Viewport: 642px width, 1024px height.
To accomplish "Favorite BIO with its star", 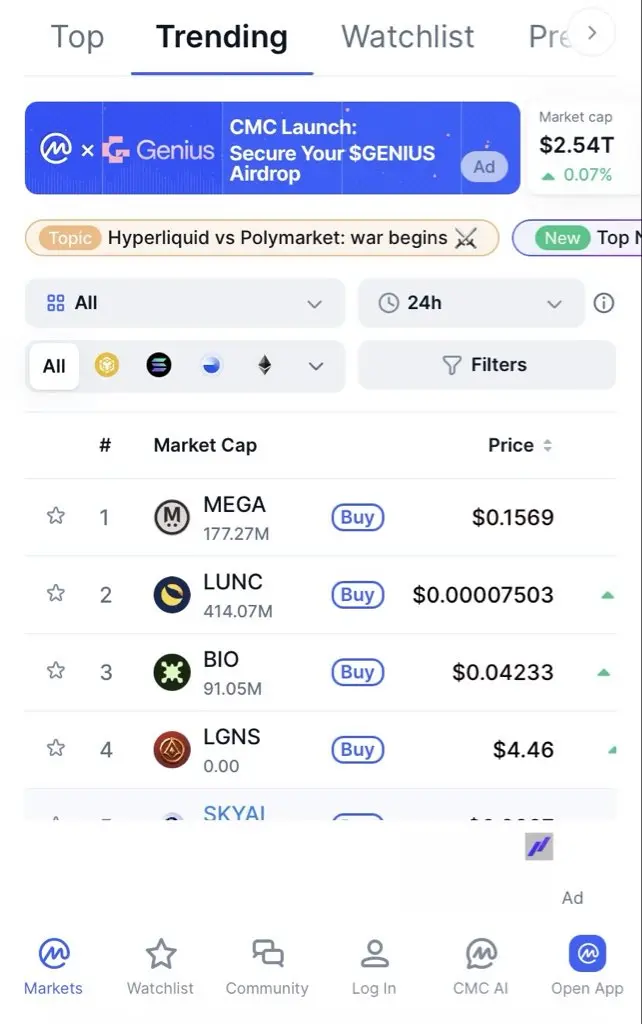I will coord(56,671).
